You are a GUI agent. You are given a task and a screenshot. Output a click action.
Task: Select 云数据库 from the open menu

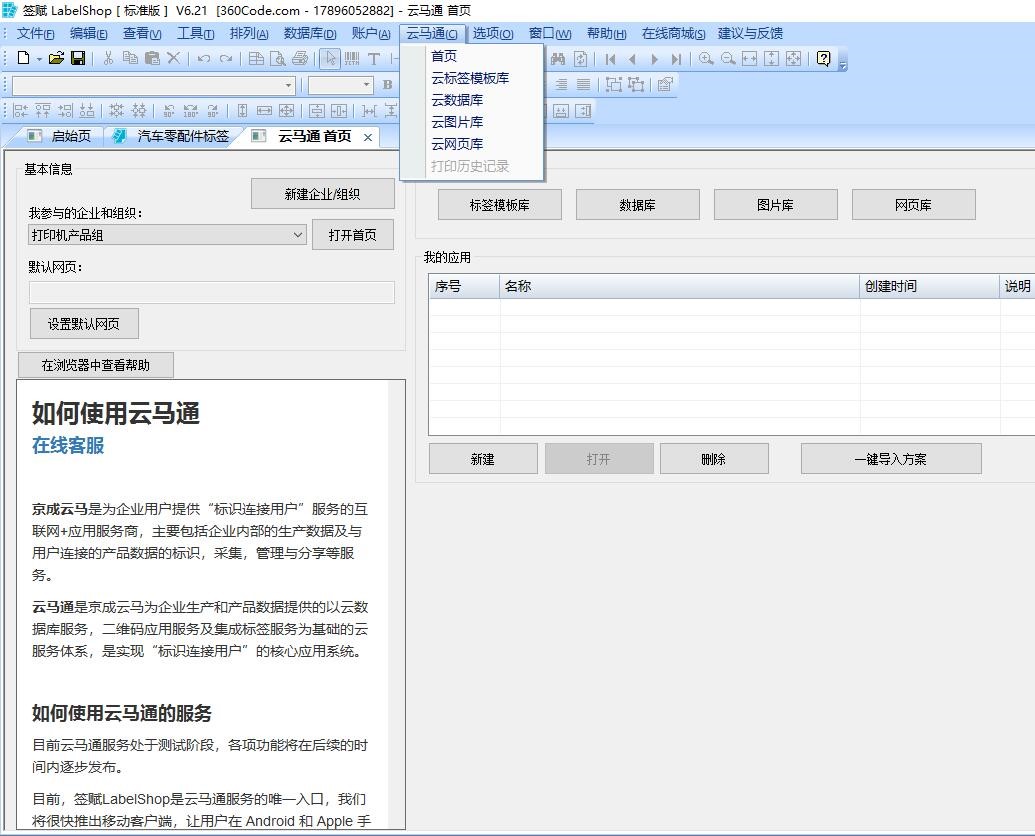[458, 100]
